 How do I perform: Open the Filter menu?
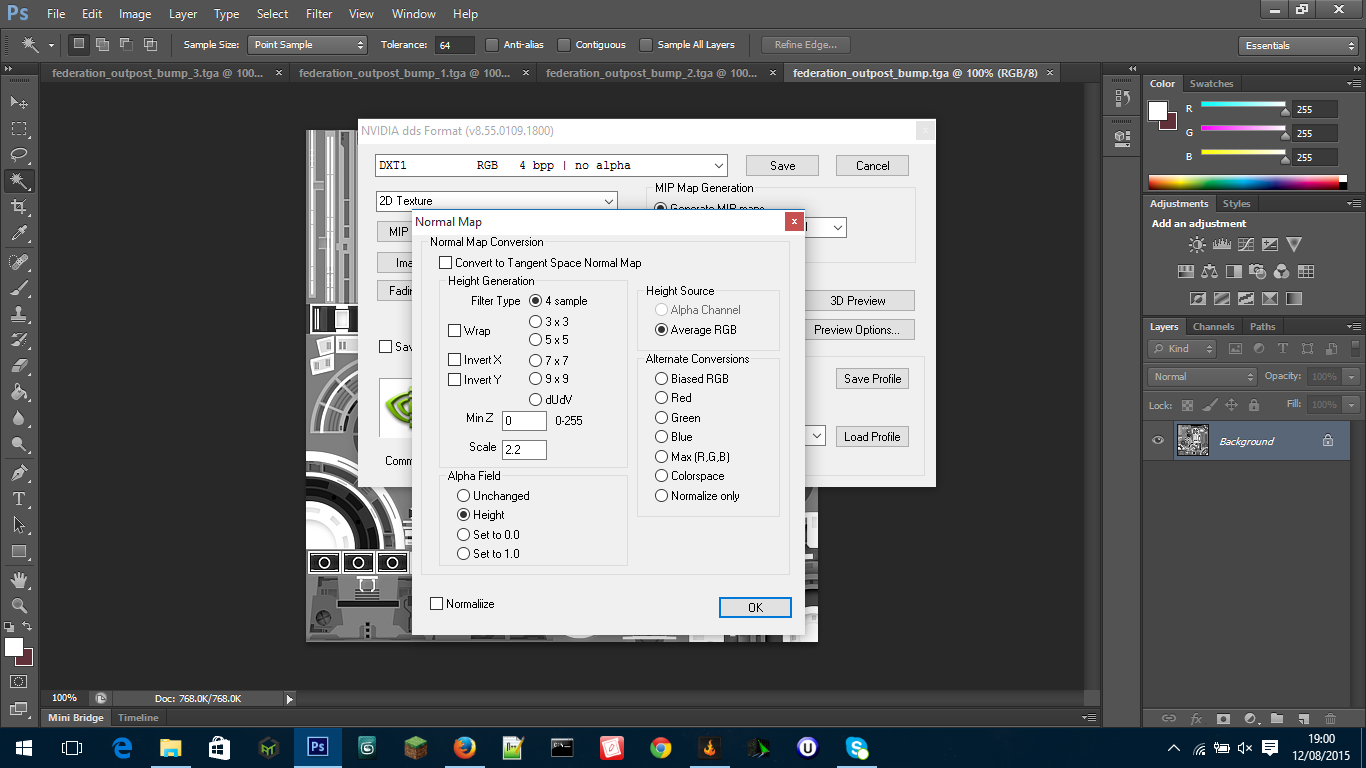[319, 14]
